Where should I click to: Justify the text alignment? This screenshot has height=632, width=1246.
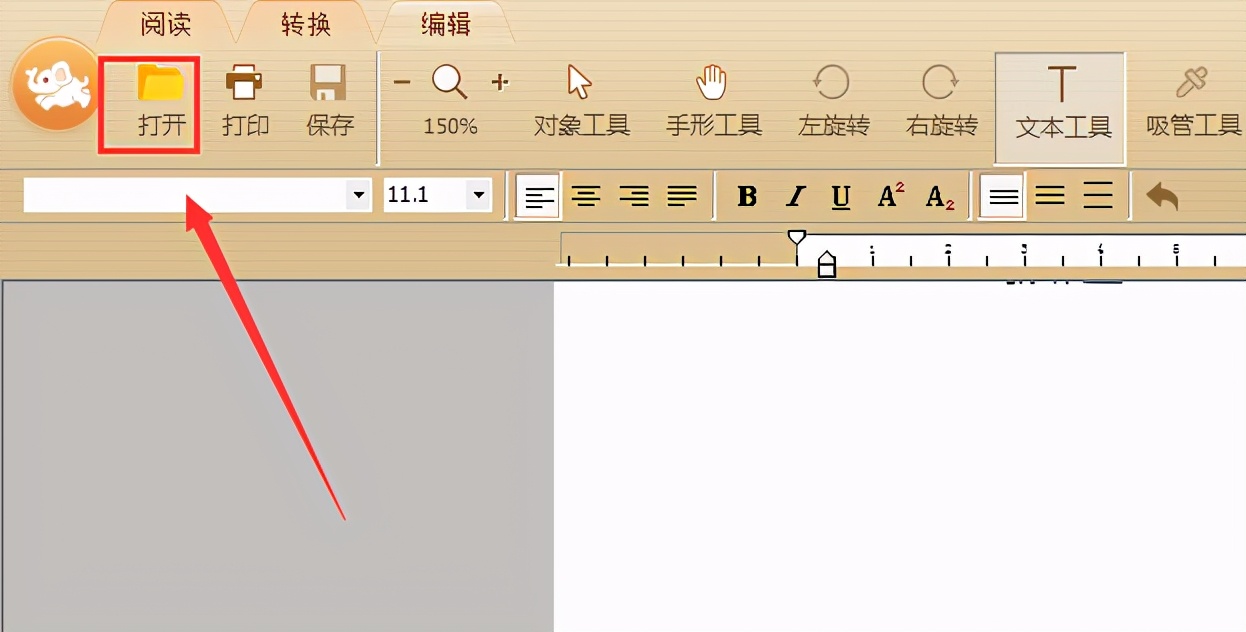pos(682,196)
